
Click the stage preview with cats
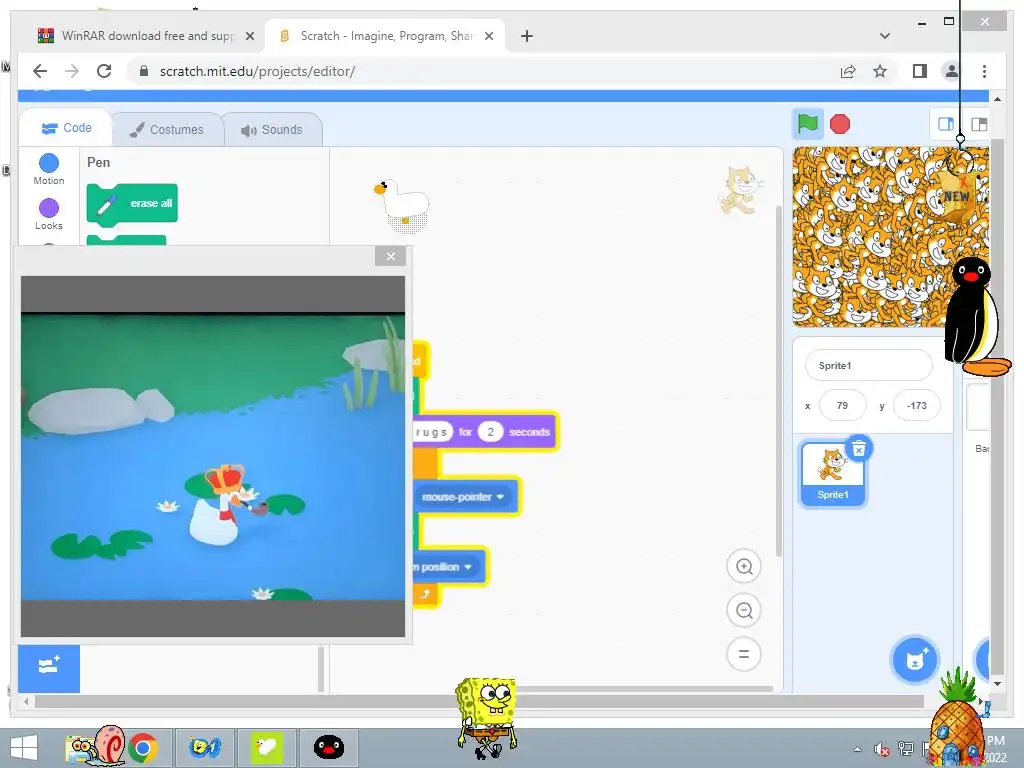(x=891, y=237)
